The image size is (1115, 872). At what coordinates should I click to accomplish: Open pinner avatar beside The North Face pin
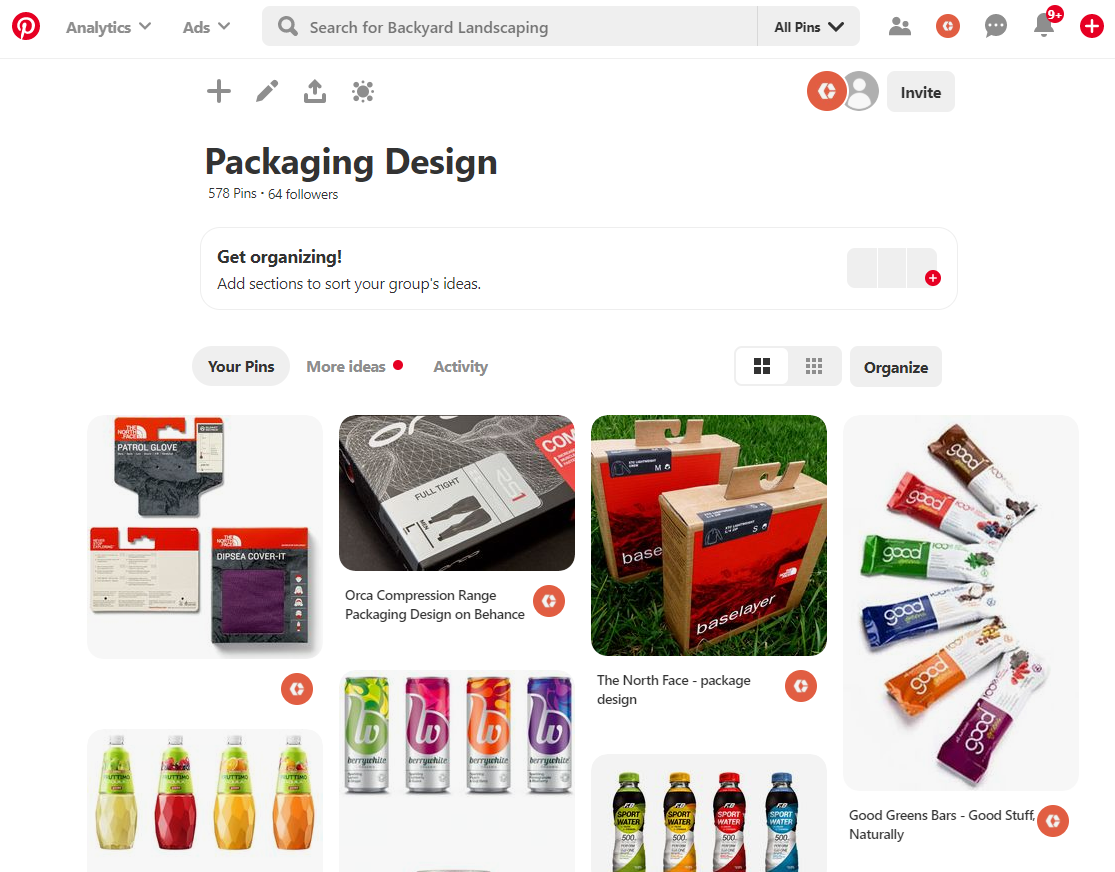click(x=801, y=686)
